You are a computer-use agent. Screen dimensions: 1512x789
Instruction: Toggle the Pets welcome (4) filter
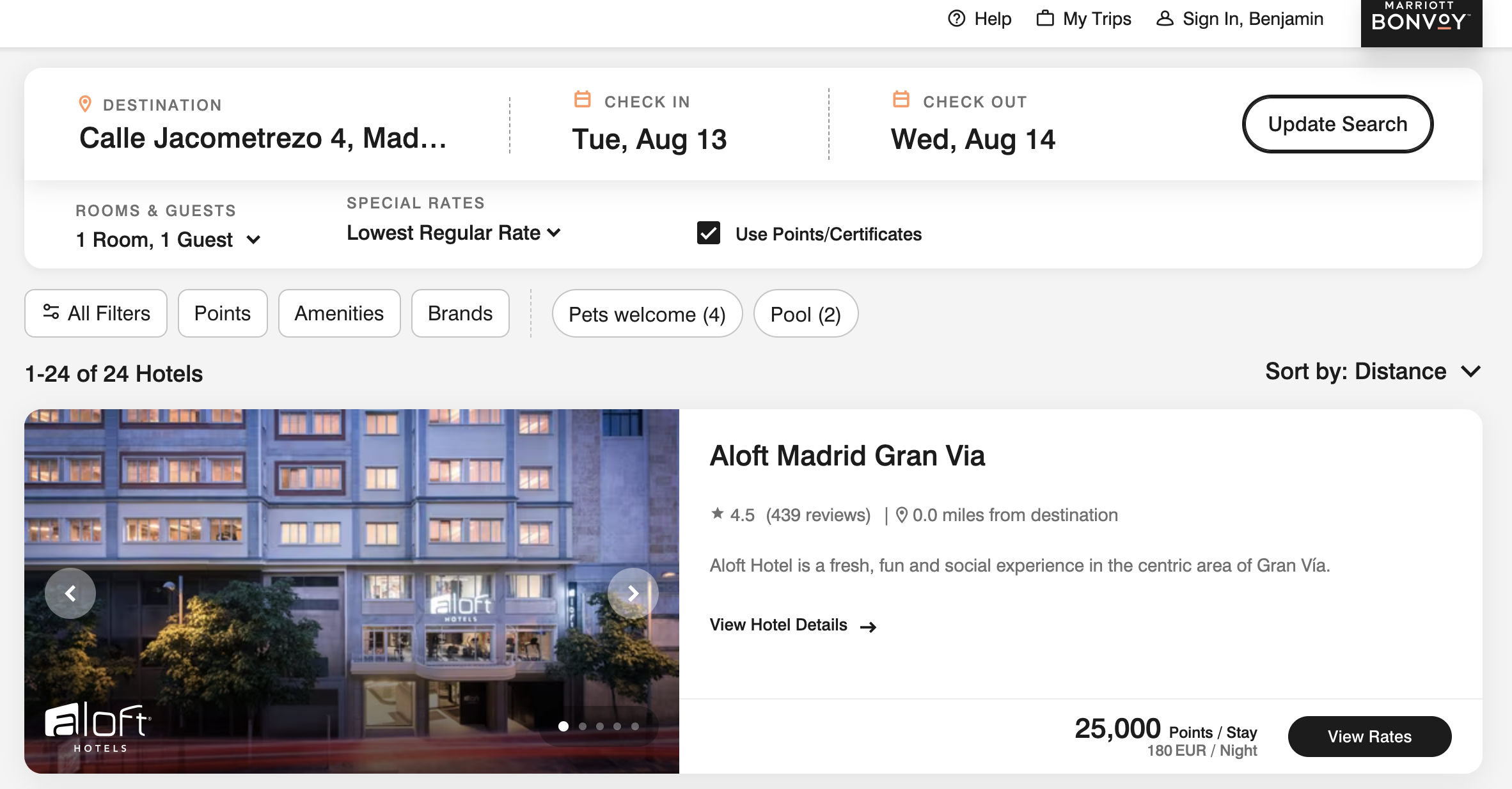coord(647,314)
